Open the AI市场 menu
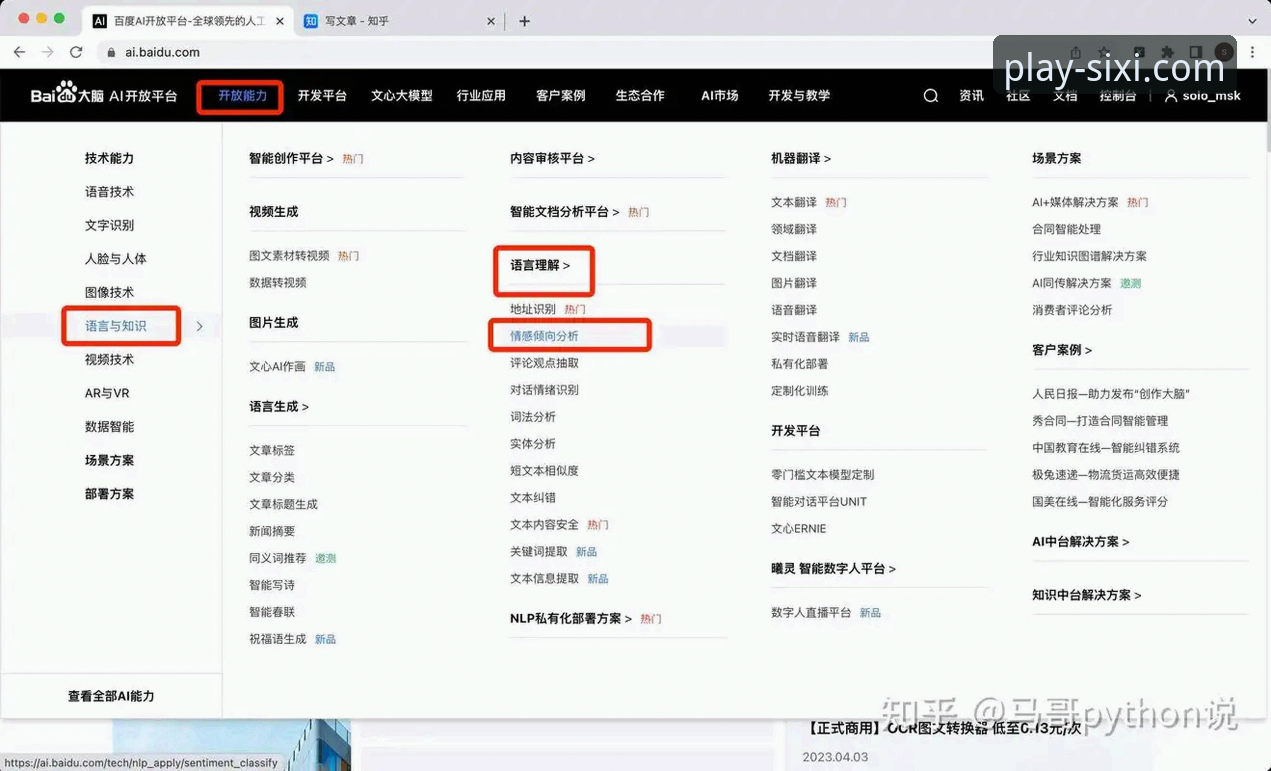Viewport: 1271px width, 771px height. (x=720, y=96)
